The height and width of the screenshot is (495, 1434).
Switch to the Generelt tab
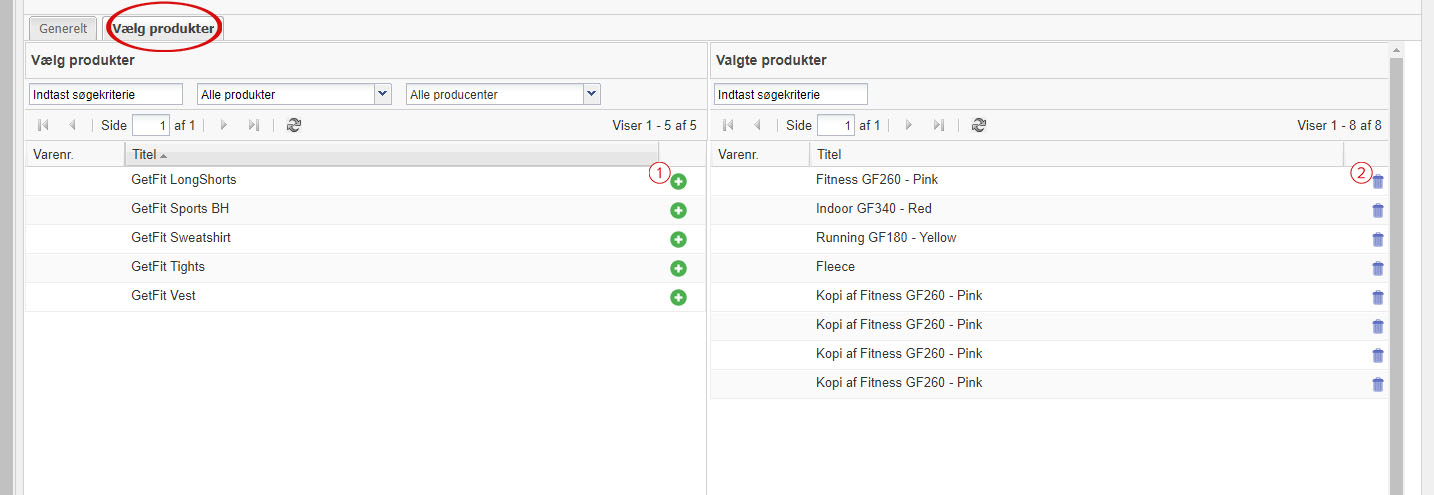click(63, 29)
